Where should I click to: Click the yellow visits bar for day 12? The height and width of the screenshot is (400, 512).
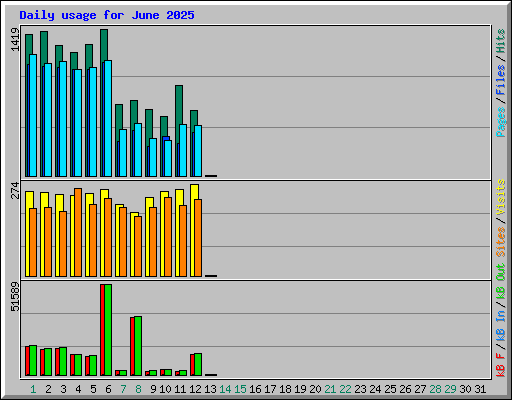pos(195,192)
